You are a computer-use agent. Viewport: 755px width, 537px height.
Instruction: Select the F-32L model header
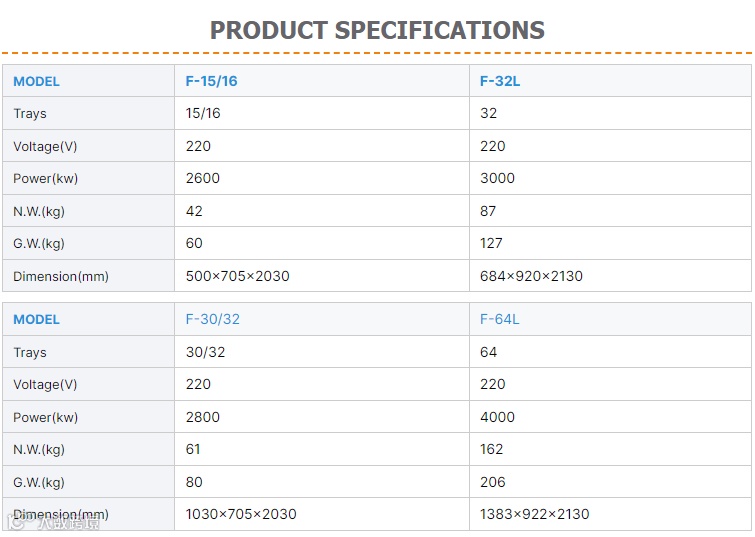click(500, 81)
